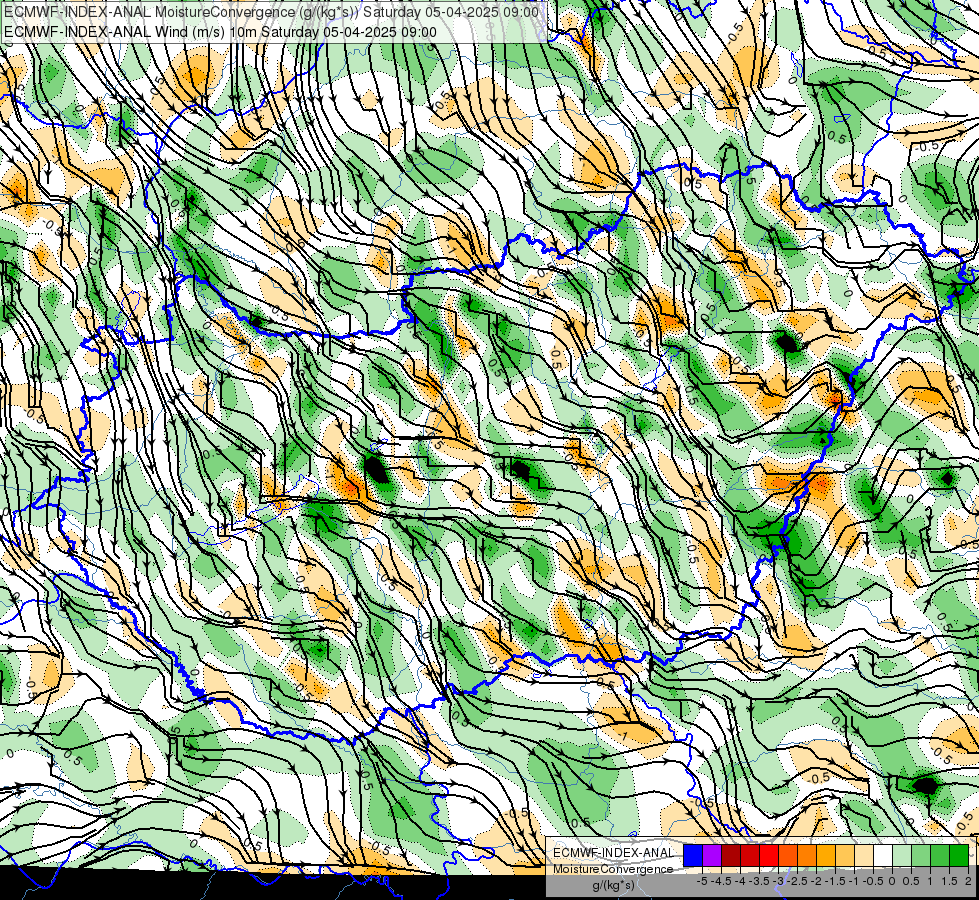Click the purple legend swatch

pos(712,855)
